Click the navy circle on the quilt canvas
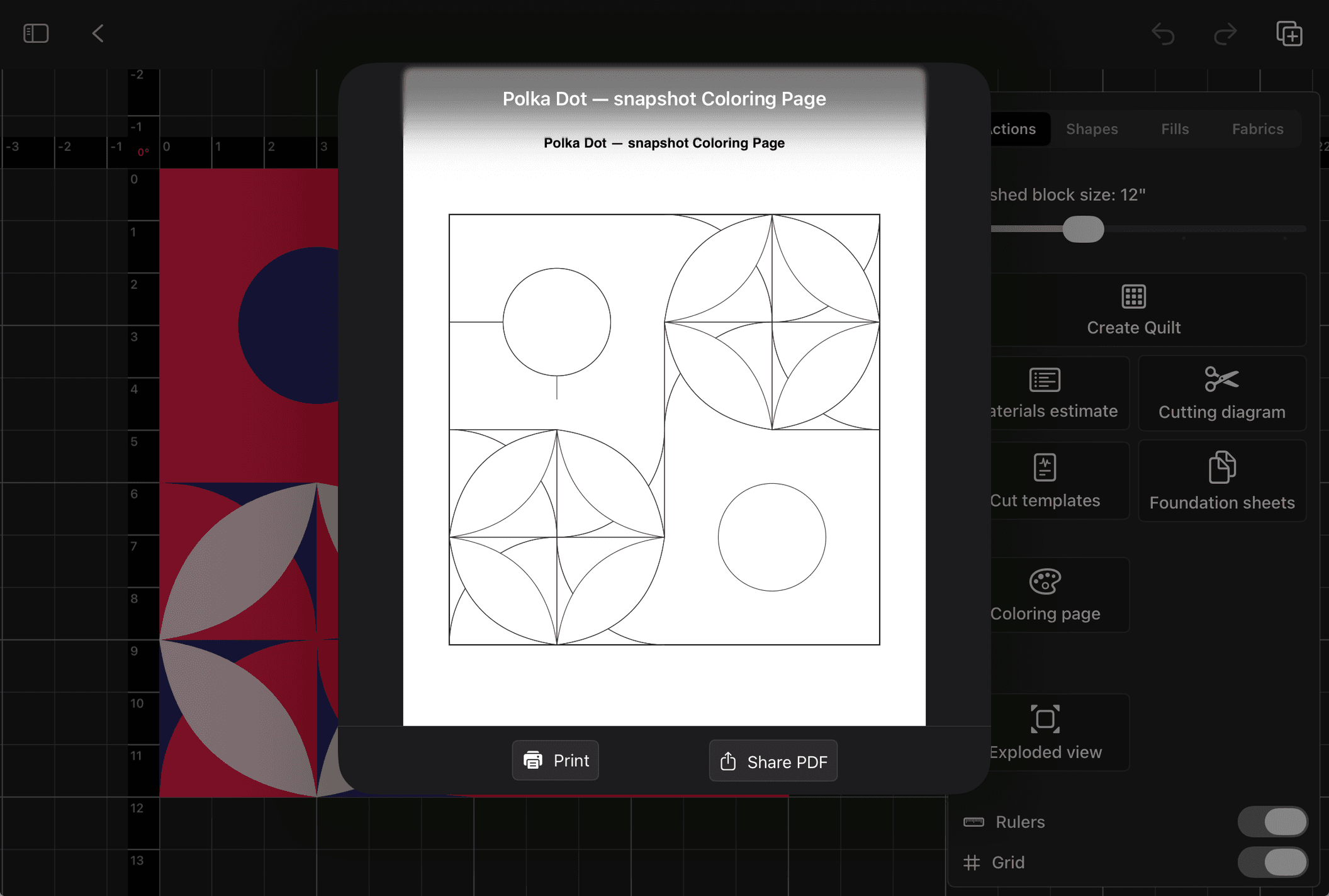 point(288,325)
